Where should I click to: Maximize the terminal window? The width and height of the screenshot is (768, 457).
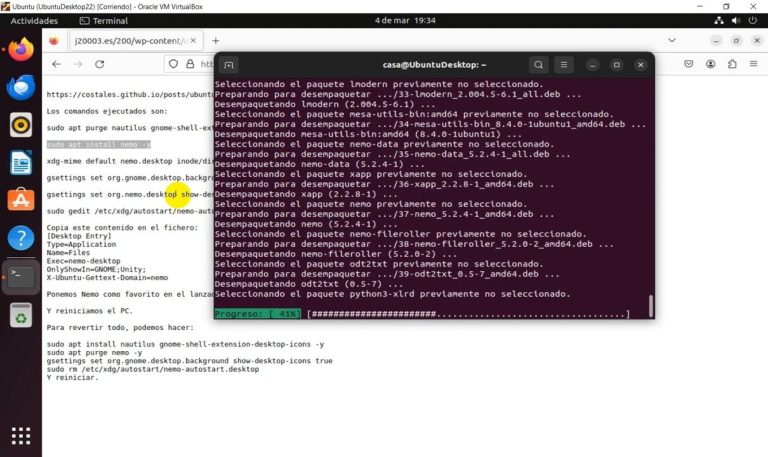point(617,65)
